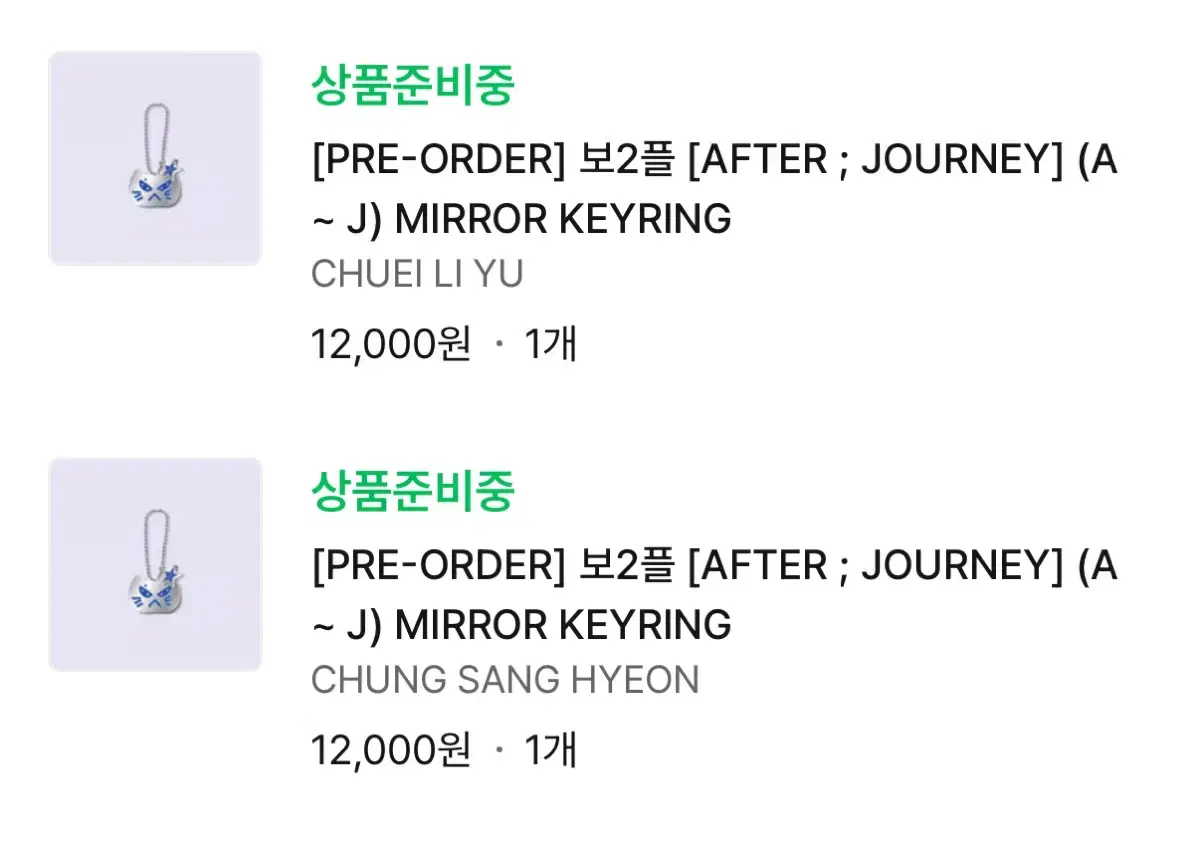
Task: Click the keyring charm in the bottom product image
Action: pos(155,592)
